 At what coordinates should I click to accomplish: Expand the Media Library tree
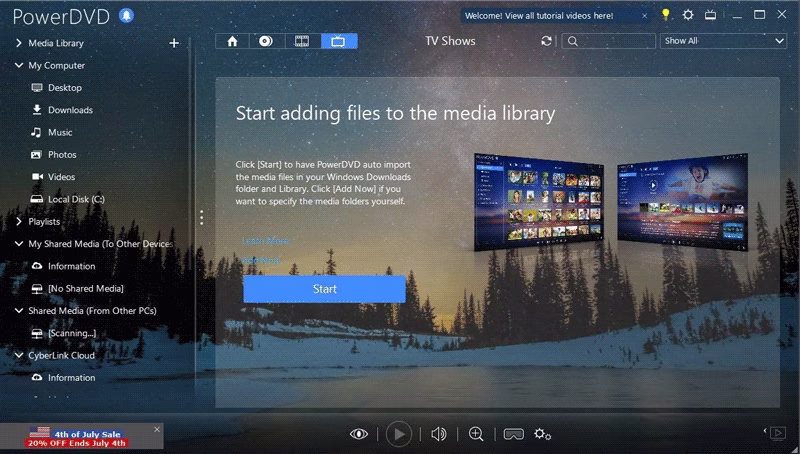(x=19, y=43)
